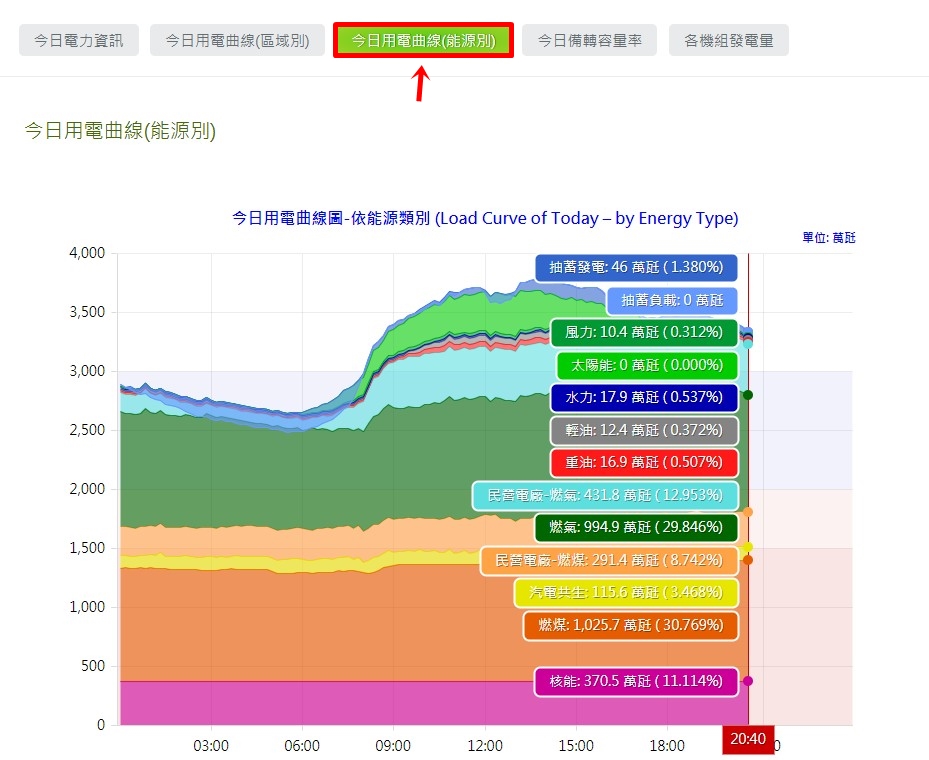This screenshot has width=929, height=760.
Task: Go to 各機組發電量 tab
Action: [x=729, y=40]
